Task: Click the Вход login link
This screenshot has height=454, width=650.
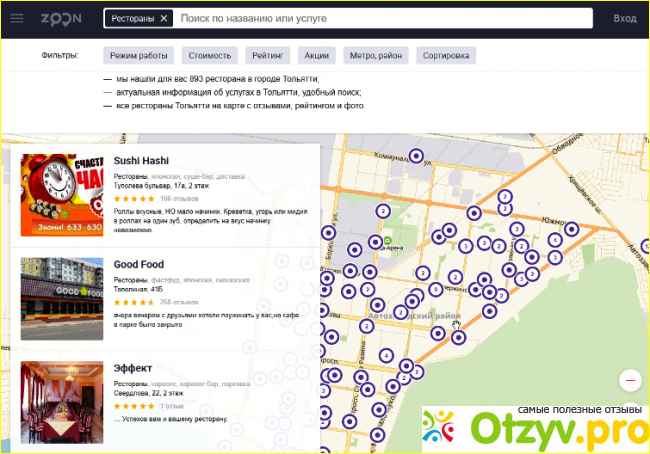Action: (625, 18)
